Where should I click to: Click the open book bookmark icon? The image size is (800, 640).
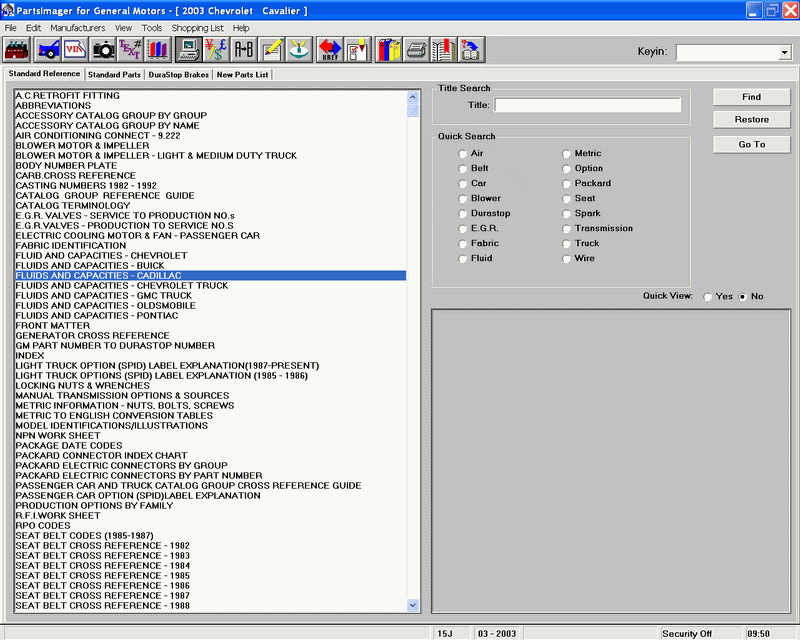(444, 50)
